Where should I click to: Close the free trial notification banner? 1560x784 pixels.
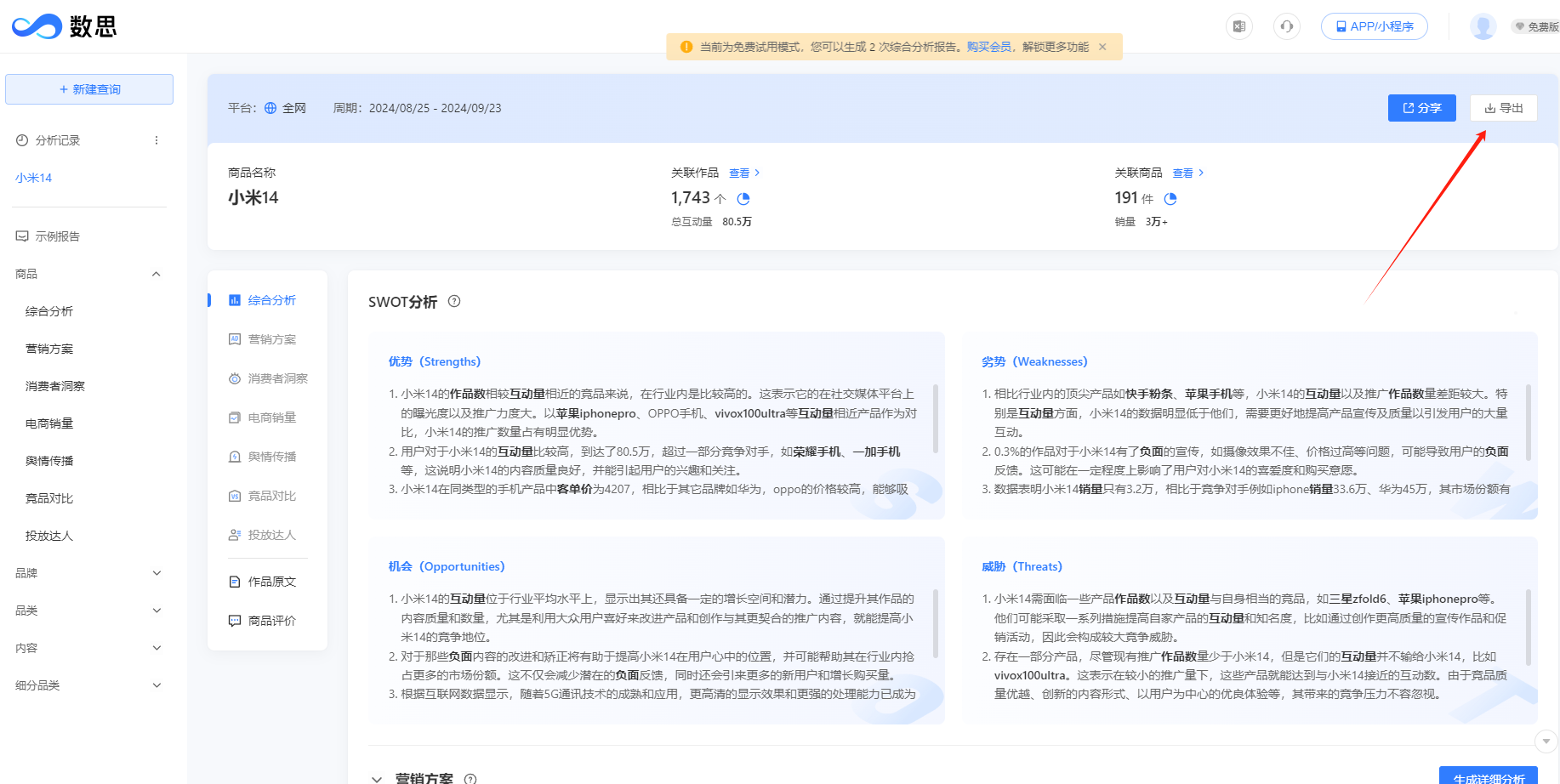1102,47
